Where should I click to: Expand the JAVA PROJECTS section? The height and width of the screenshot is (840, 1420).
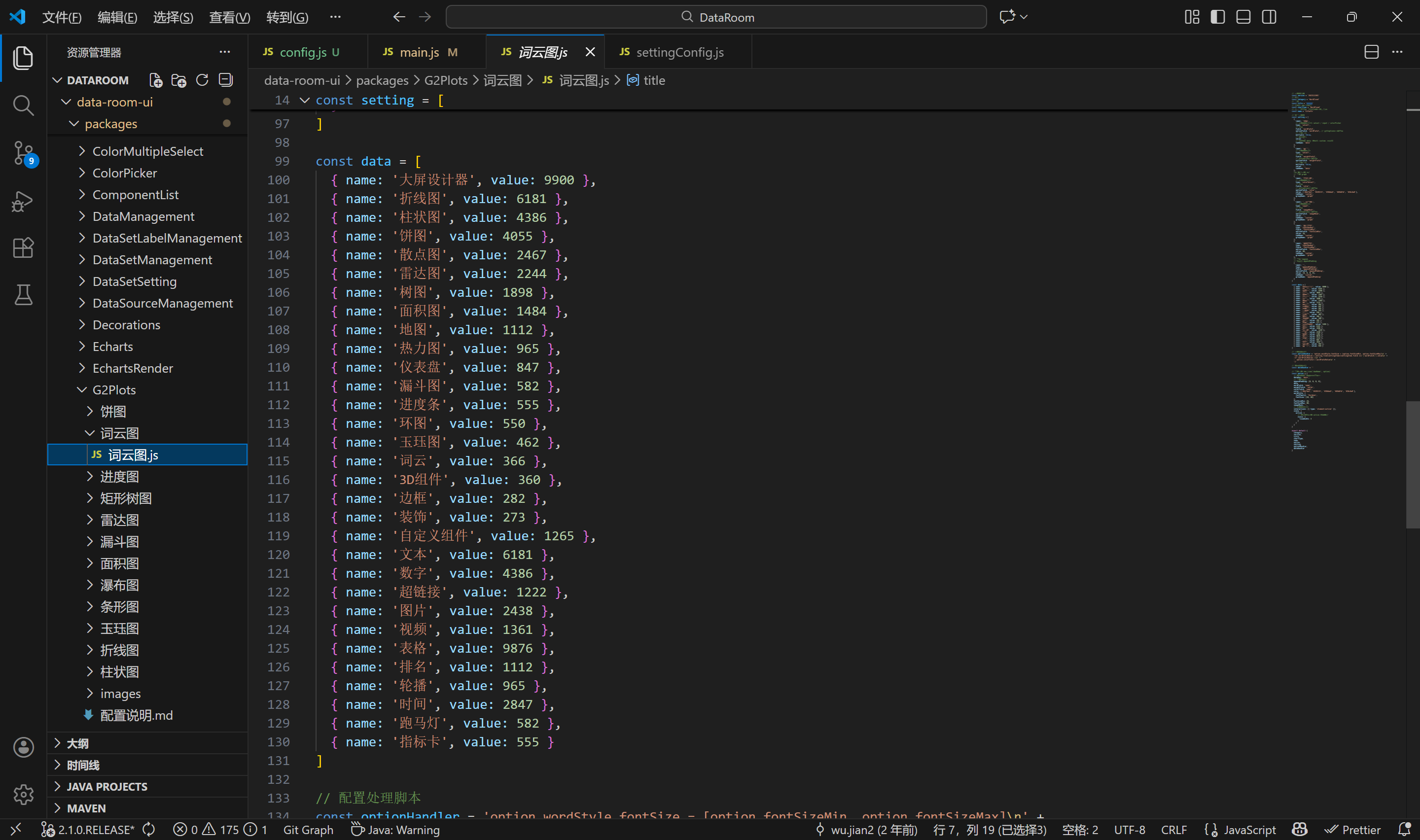tap(107, 786)
